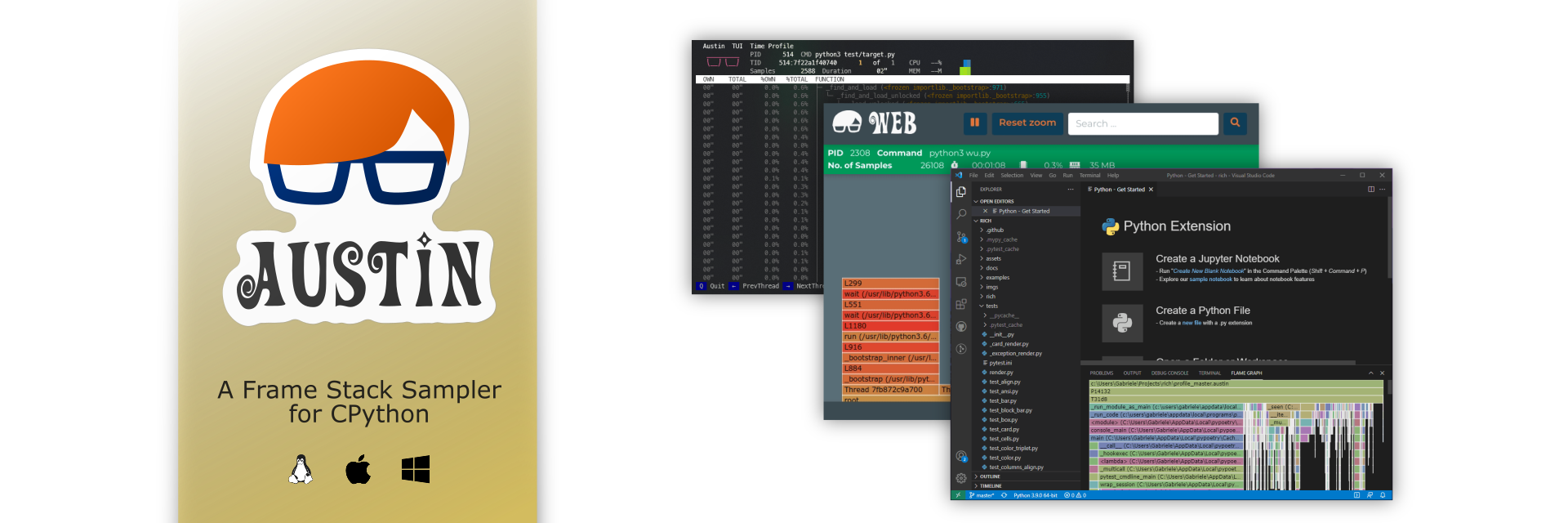
Task: Switch to the PROBLEMS panel tab
Action: (1102, 373)
